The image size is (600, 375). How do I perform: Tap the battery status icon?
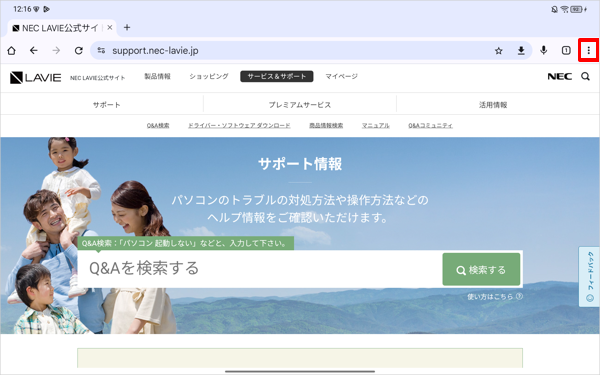point(576,9)
